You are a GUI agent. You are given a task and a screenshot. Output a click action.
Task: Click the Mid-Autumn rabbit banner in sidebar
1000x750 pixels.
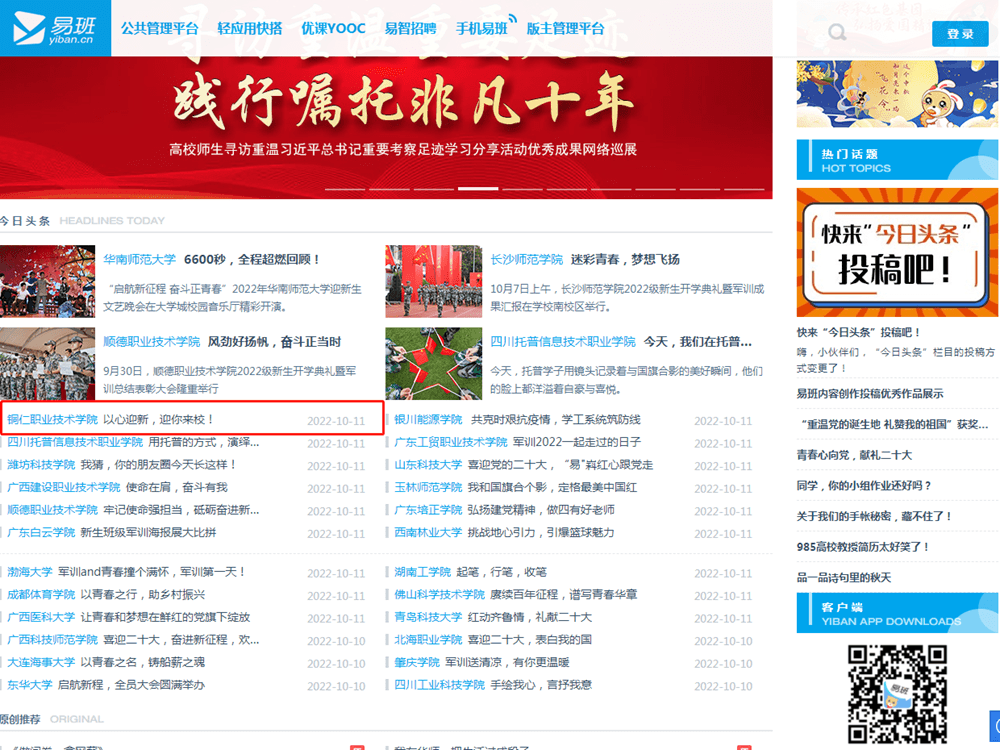coord(897,94)
